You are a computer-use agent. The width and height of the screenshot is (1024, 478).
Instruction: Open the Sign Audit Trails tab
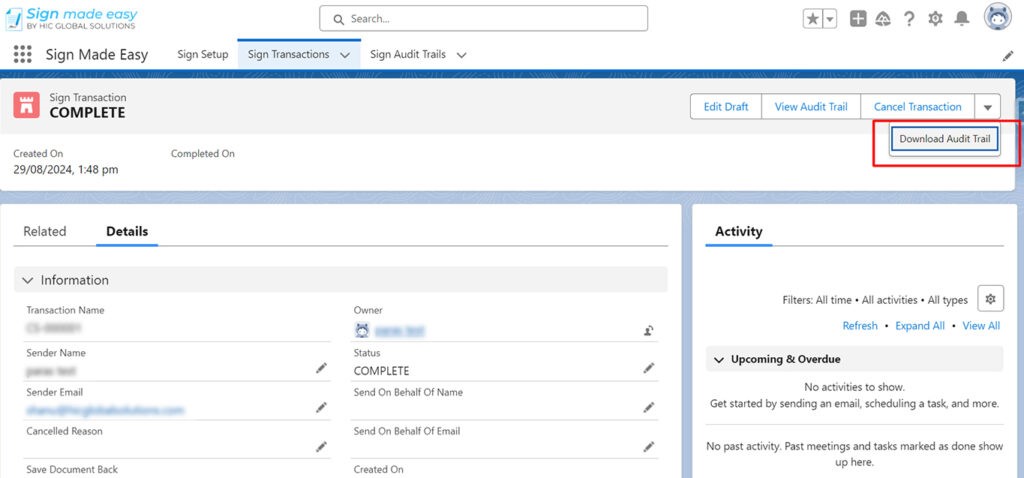408,54
